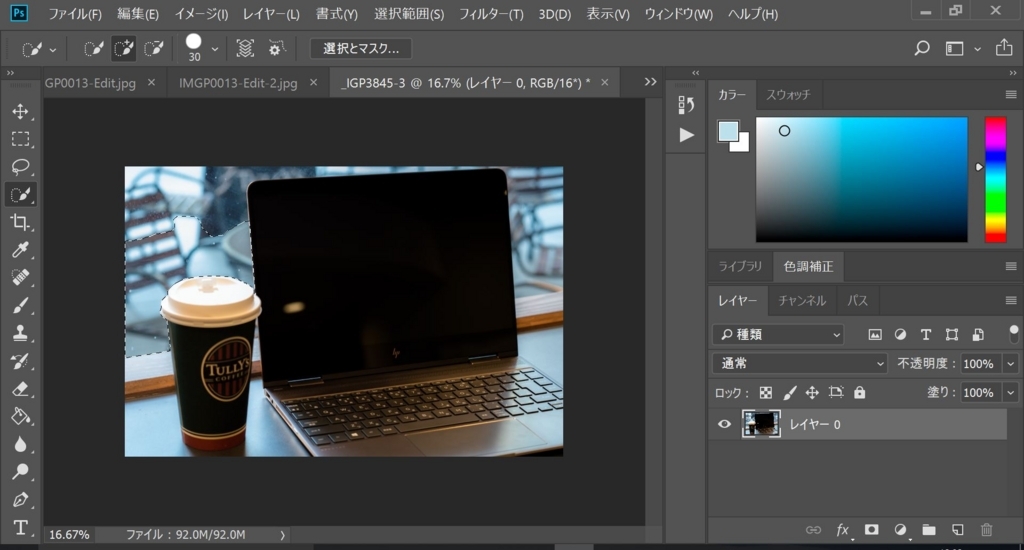Click the search magnifier icon

tap(921, 48)
